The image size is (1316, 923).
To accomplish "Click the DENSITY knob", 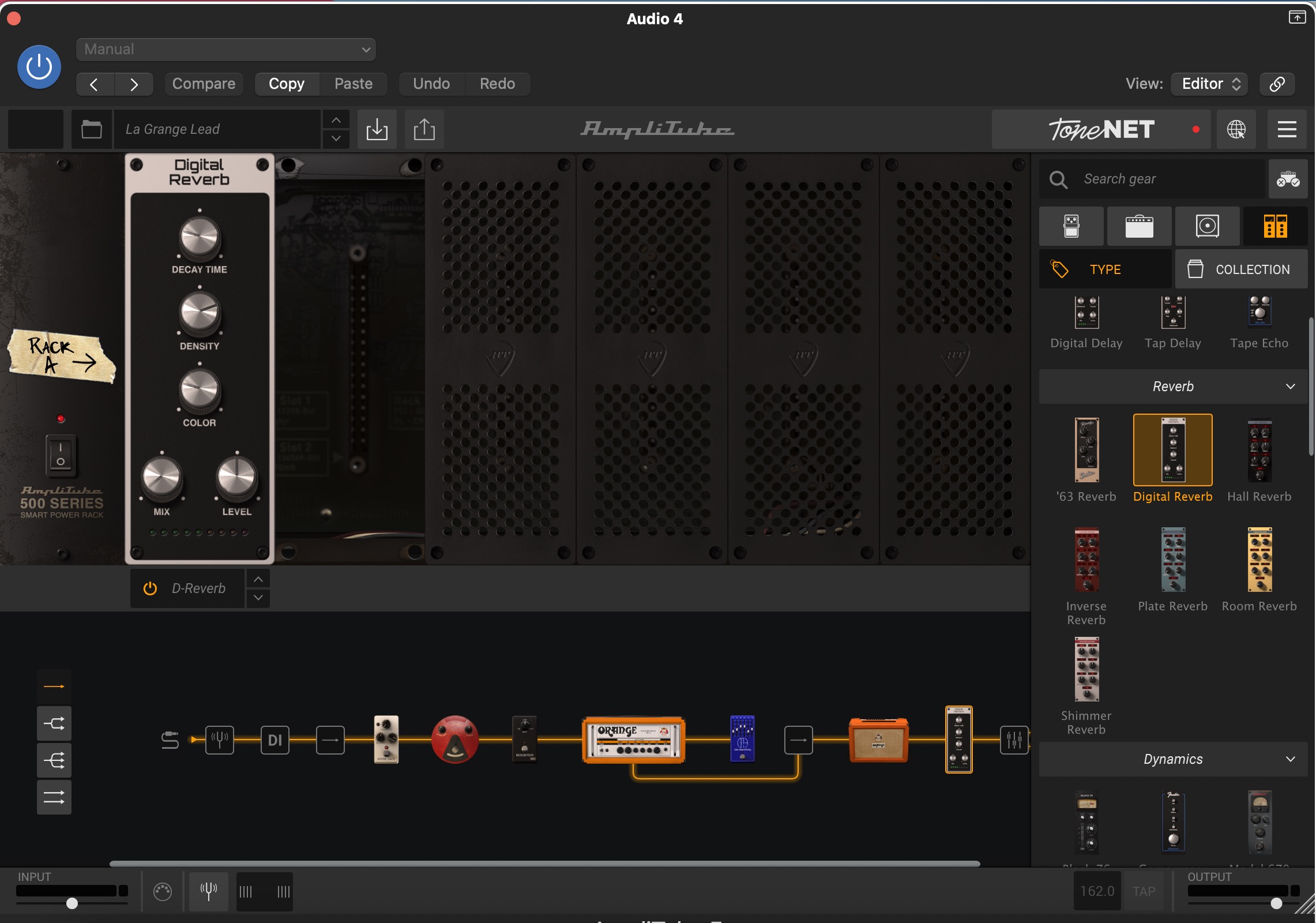I will 200,314.
